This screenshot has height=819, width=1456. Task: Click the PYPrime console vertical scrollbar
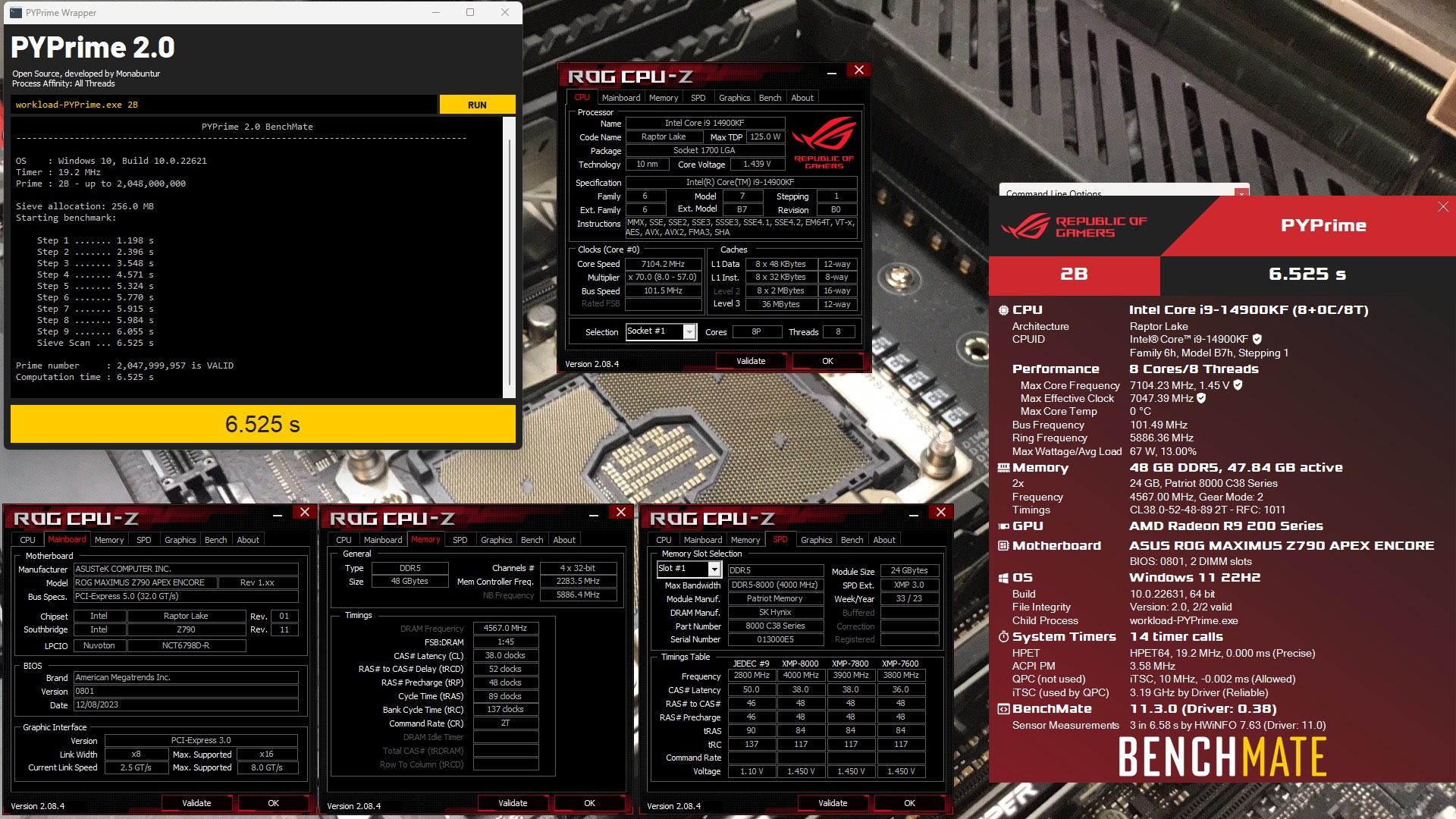point(509,258)
